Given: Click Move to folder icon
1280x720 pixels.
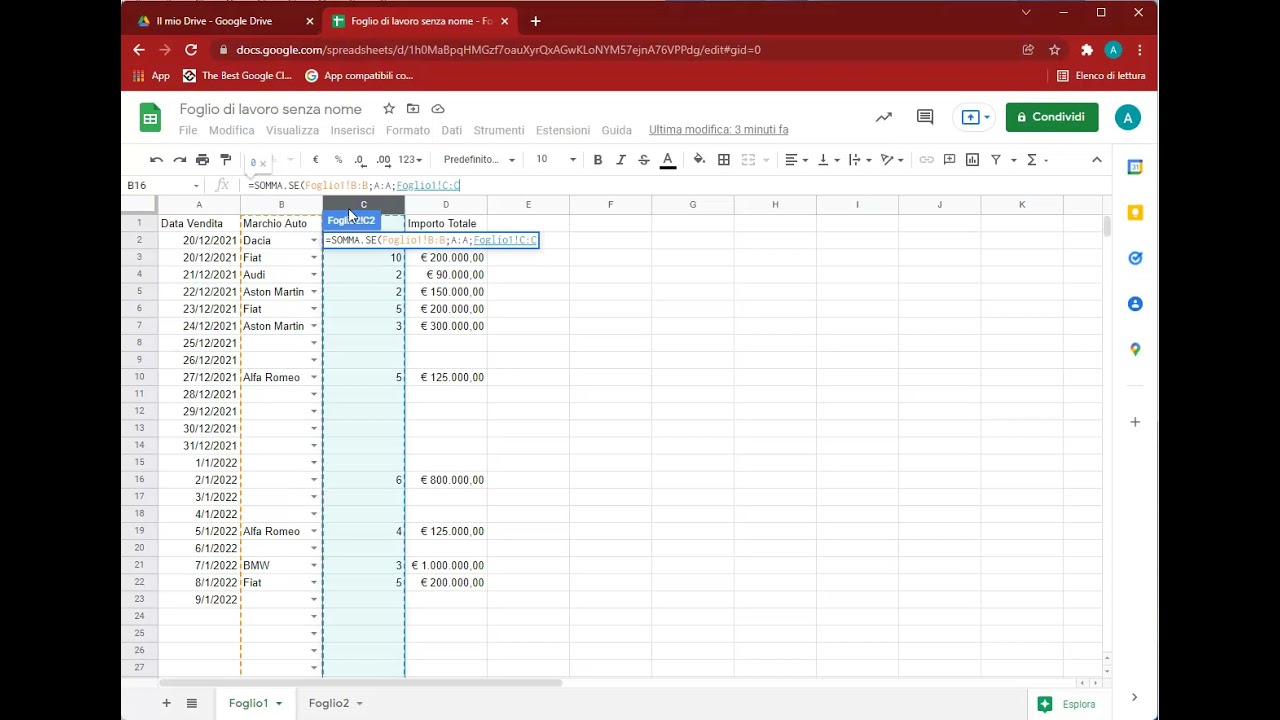Looking at the screenshot, I should [x=413, y=108].
